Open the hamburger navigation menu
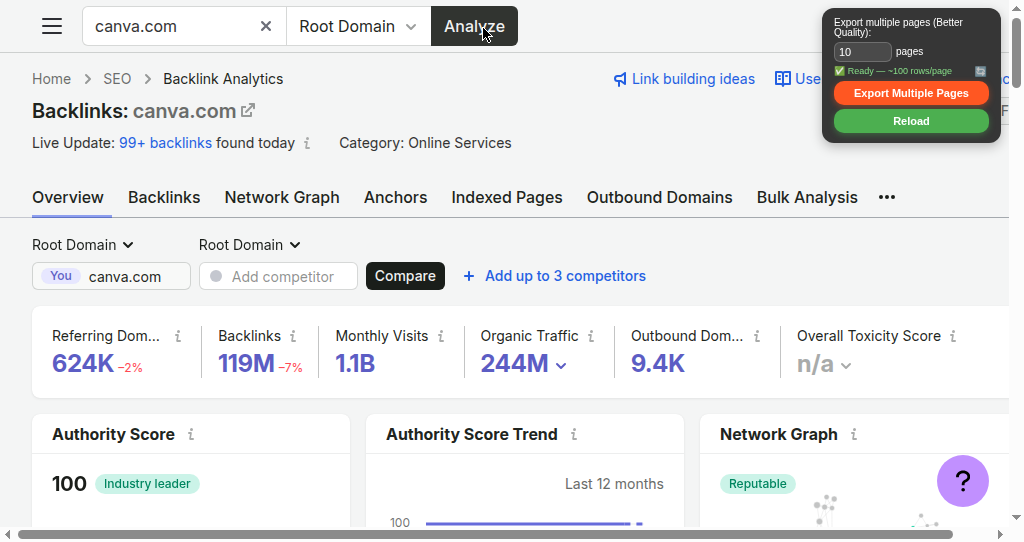Viewport: 1024px width, 542px height. coord(52,26)
